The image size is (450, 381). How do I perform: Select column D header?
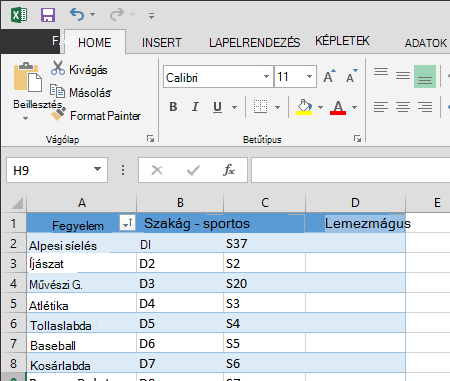(355, 203)
